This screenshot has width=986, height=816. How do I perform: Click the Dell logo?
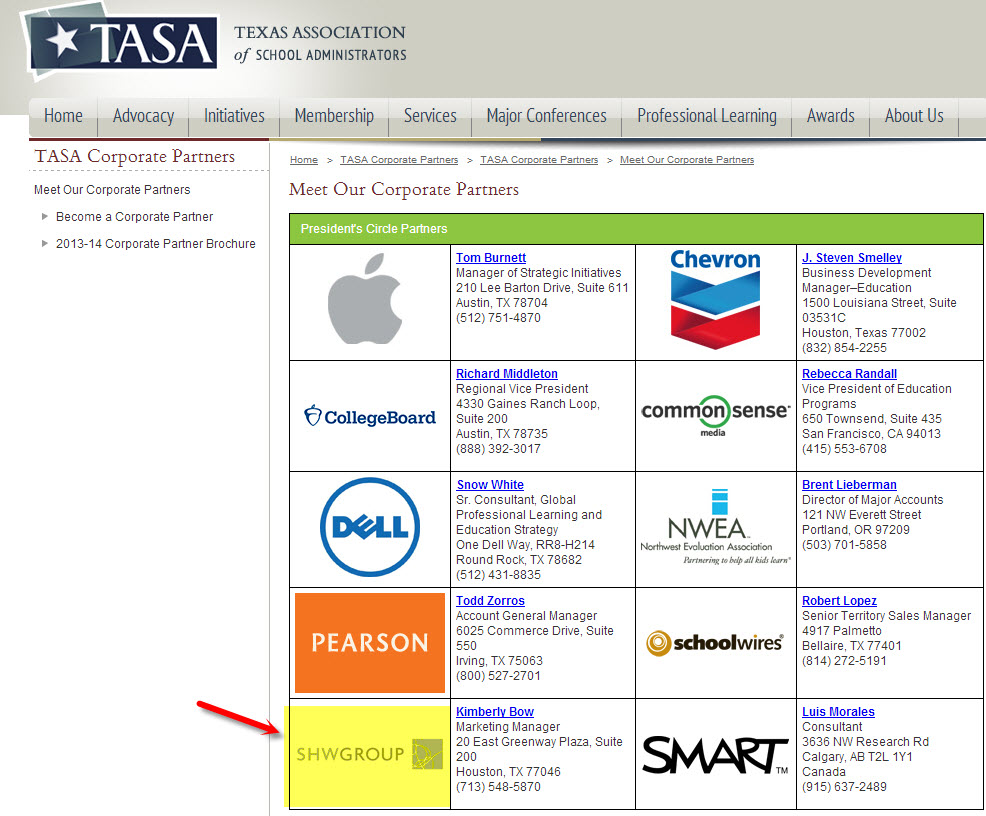tap(370, 527)
